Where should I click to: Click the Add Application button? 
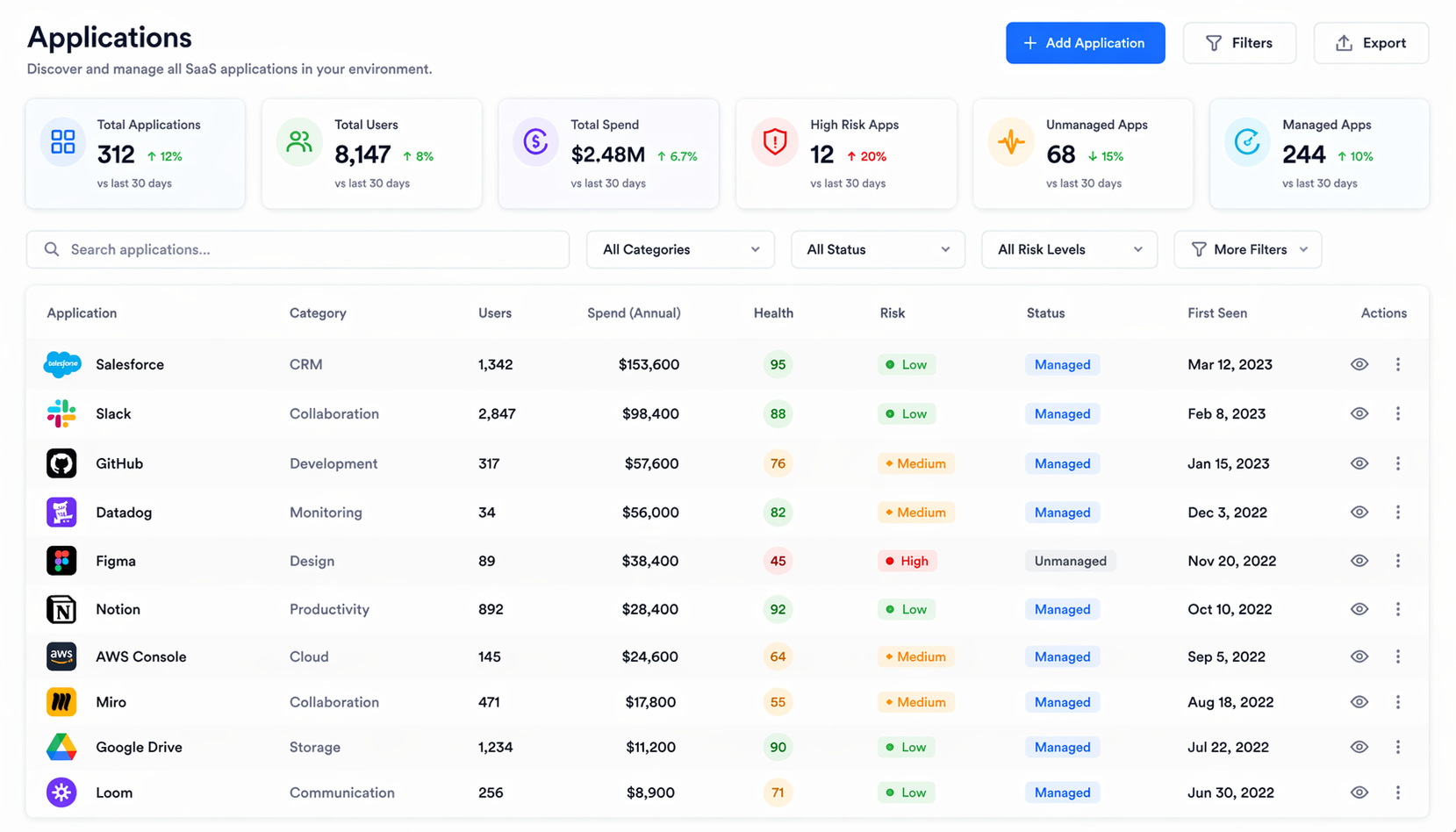point(1086,42)
